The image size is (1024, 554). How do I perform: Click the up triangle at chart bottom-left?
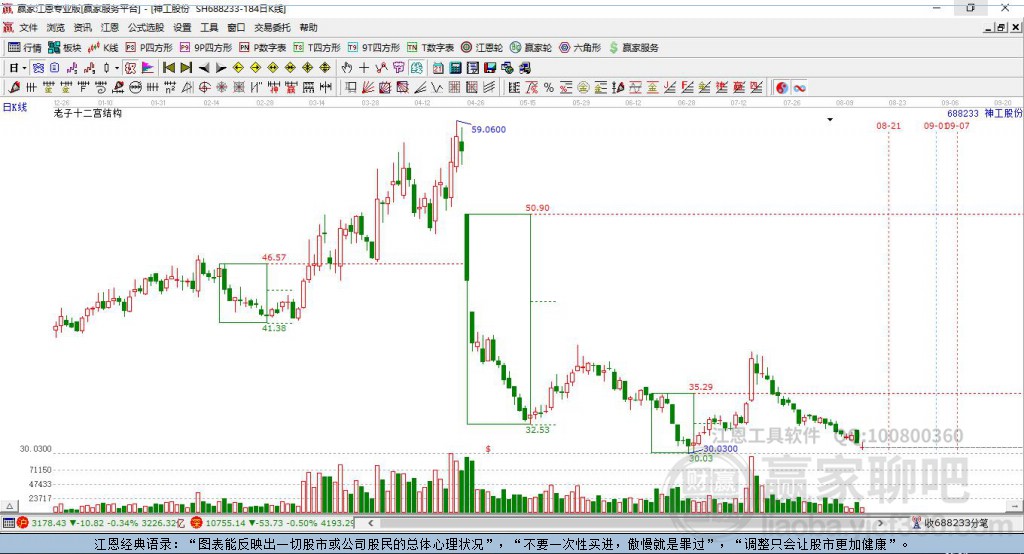pyautogui.click(x=9, y=506)
